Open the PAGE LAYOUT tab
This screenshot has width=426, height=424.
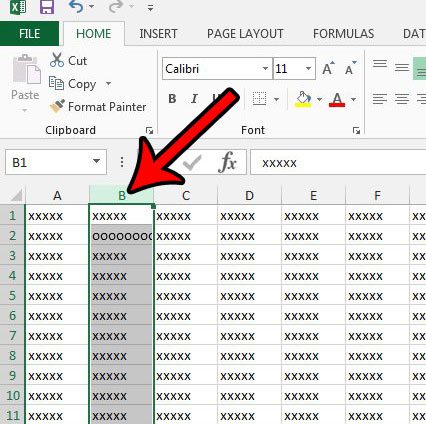245,34
